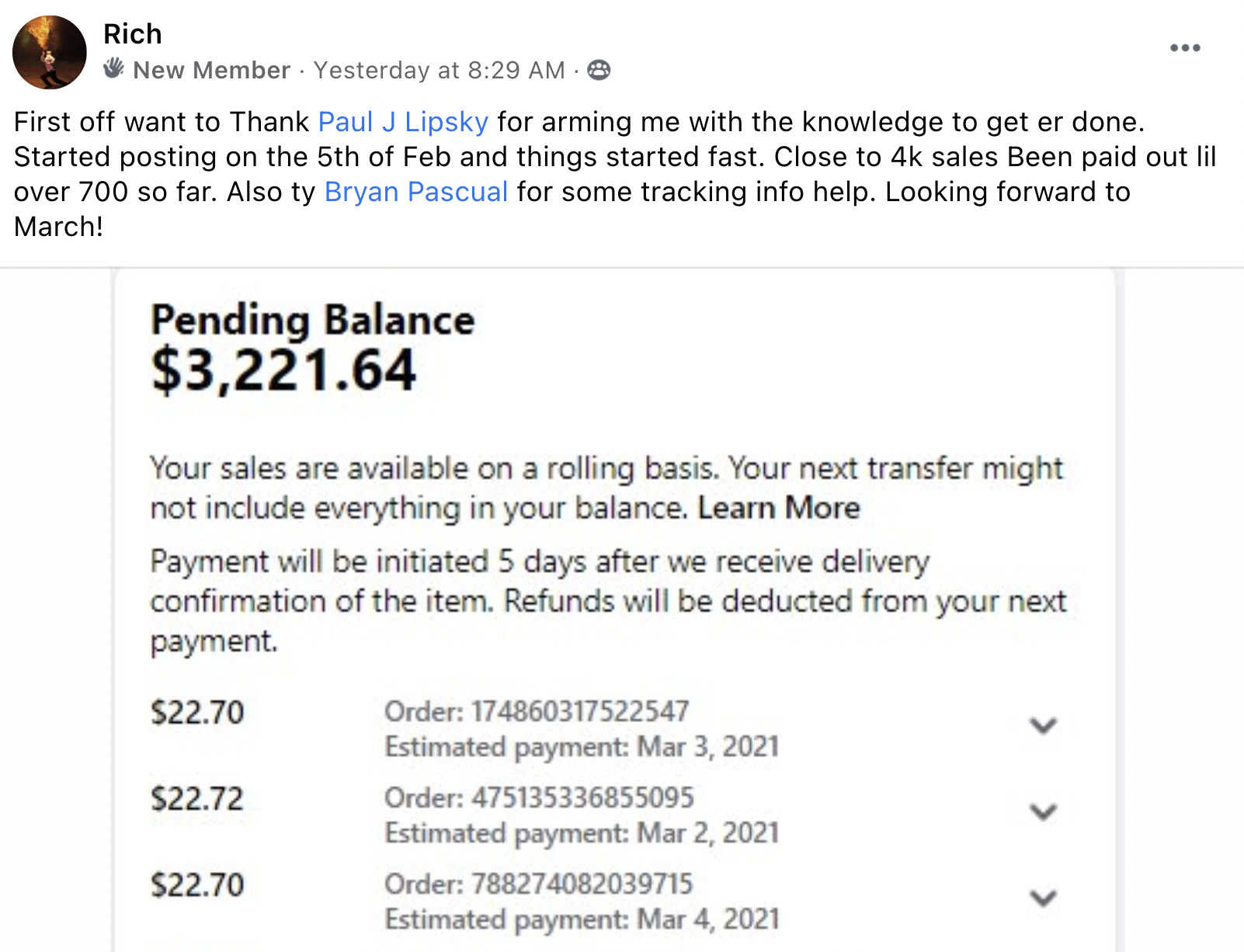Viewport: 1244px width, 952px height.
Task: Click the $3,221.64 balance amount
Action: (284, 370)
